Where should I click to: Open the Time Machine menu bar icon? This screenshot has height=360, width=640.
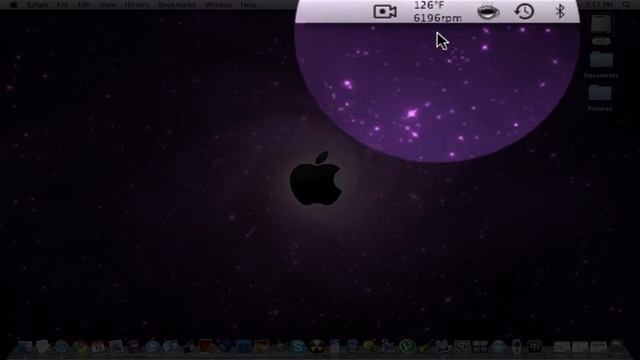pos(524,11)
